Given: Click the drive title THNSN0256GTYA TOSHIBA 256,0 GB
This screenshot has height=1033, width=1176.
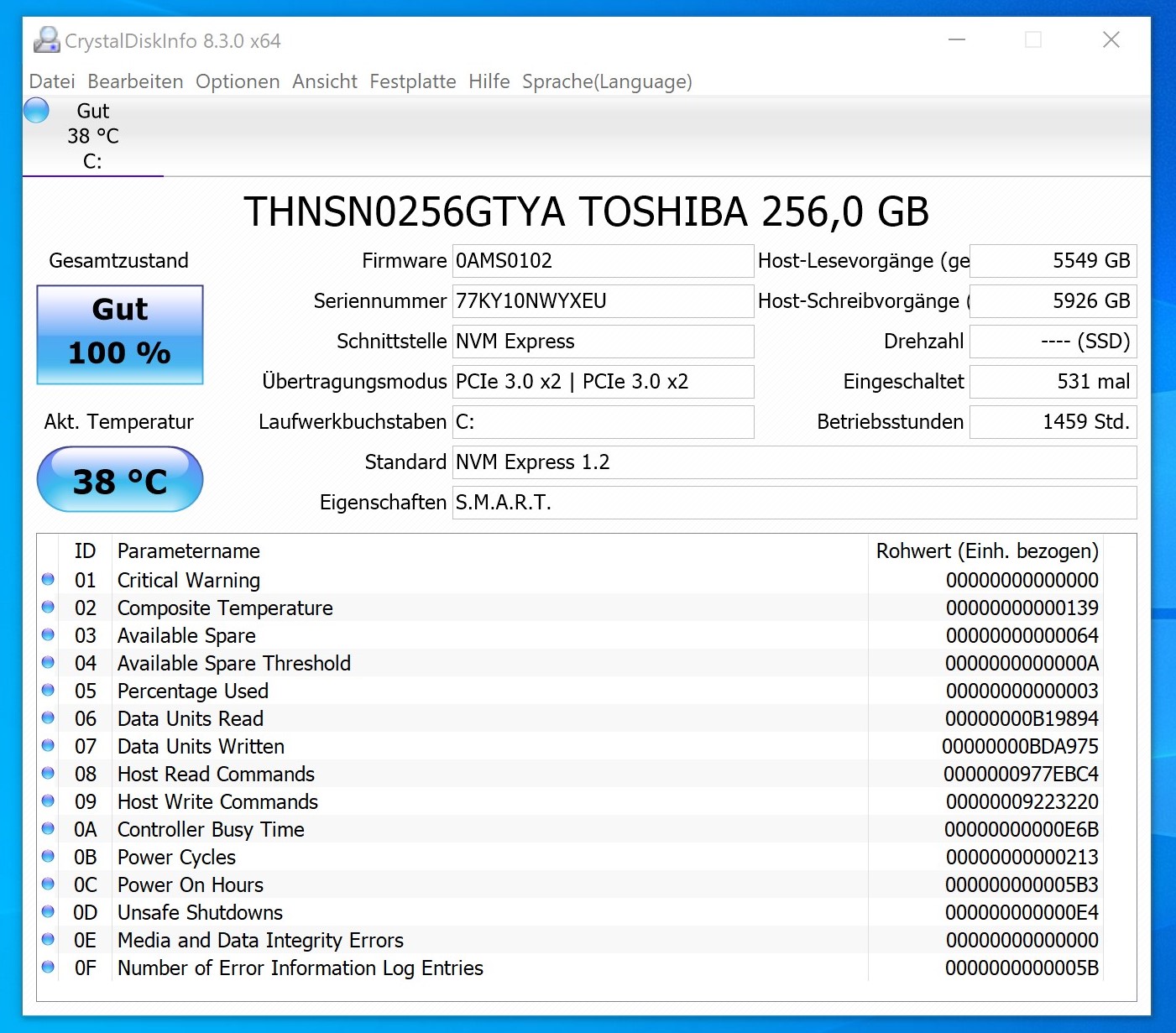Looking at the screenshot, I should (x=586, y=211).
